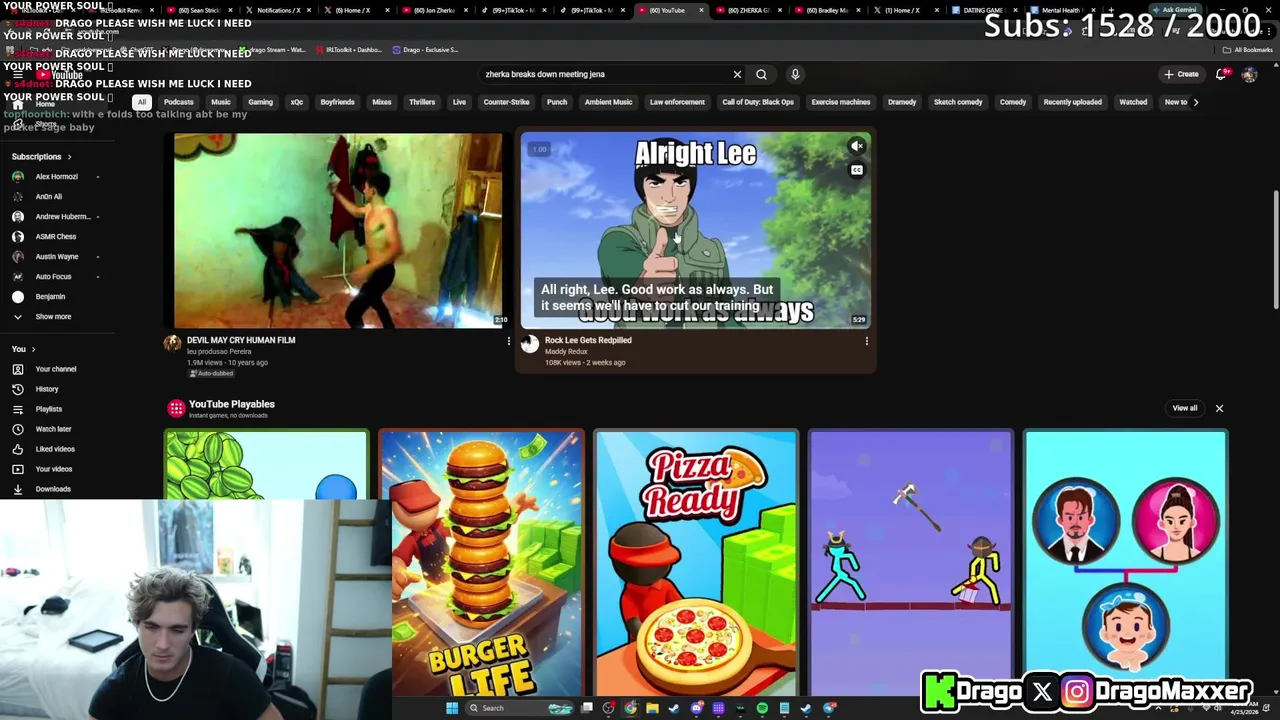Open the Maddy Redux channel avatar
The height and width of the screenshot is (720, 1280).
coord(530,345)
